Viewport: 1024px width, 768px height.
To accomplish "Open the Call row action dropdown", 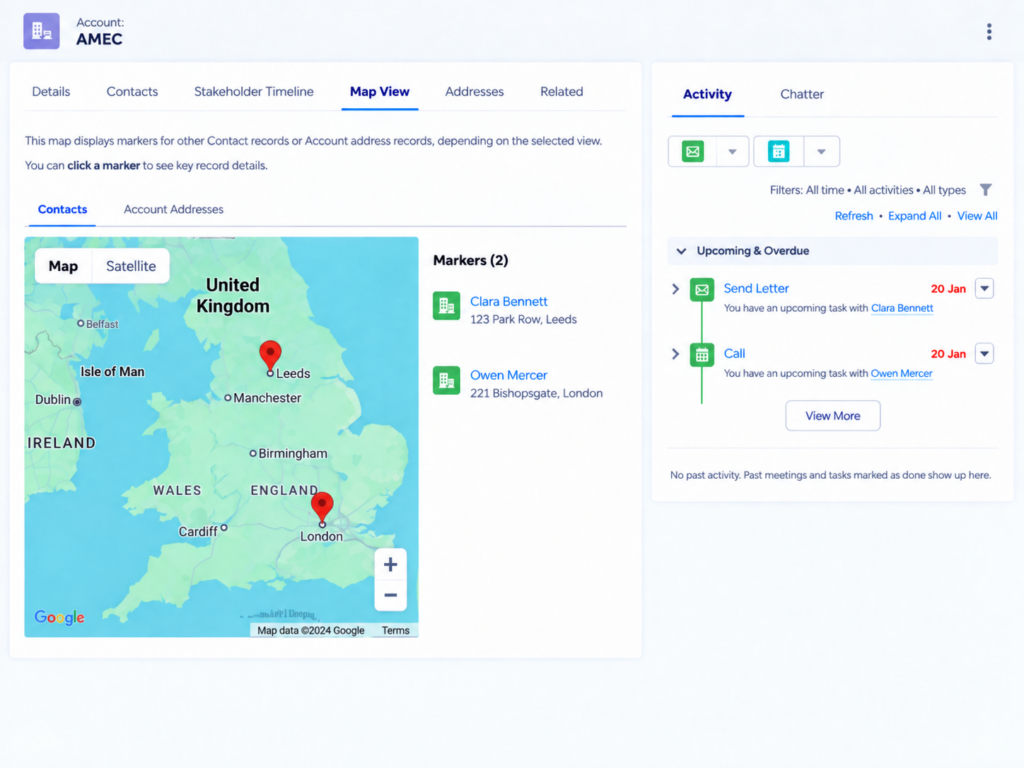I will [984, 353].
